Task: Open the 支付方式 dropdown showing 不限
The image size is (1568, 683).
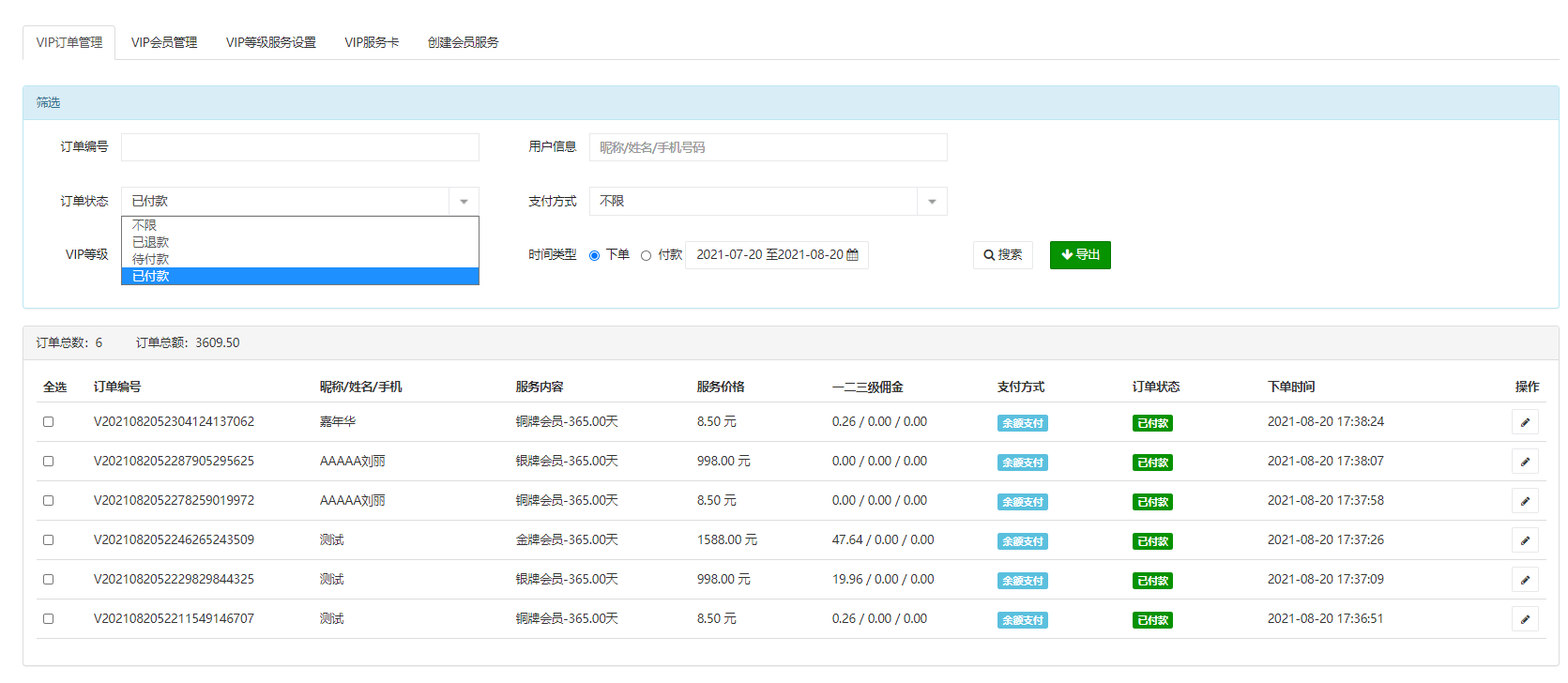Action: tap(768, 201)
